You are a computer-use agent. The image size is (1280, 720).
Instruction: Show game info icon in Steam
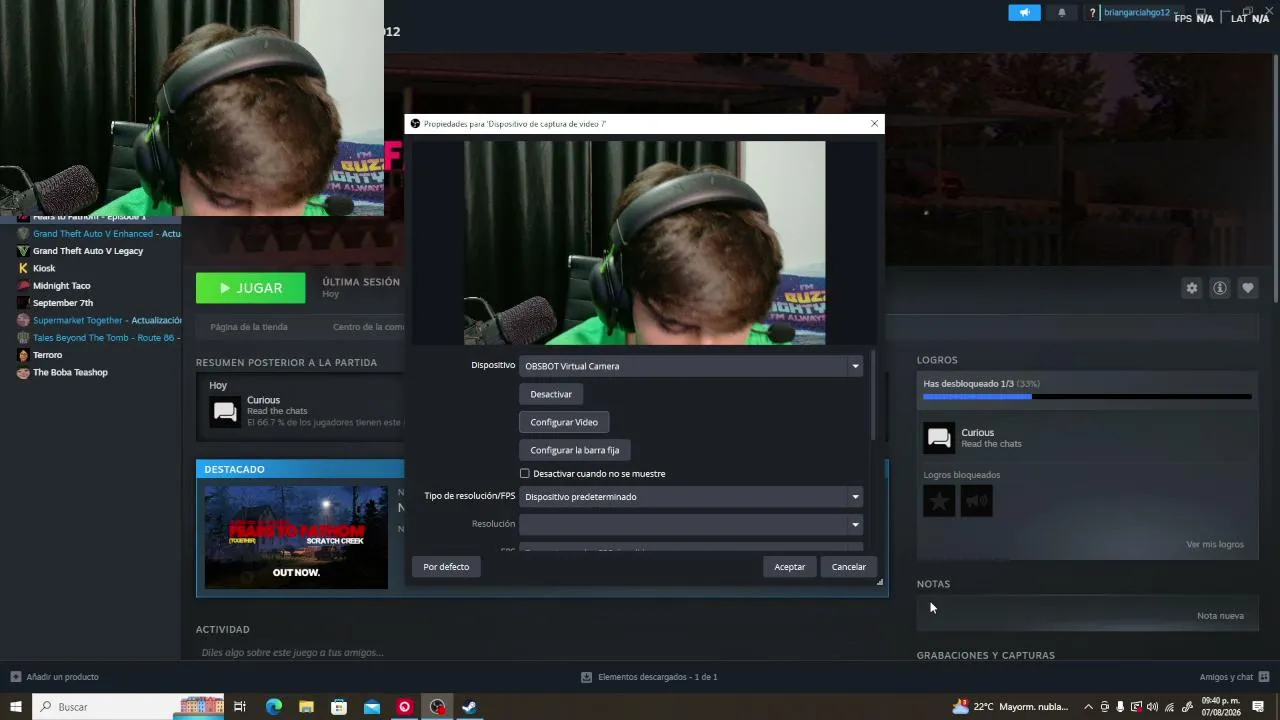[1220, 288]
